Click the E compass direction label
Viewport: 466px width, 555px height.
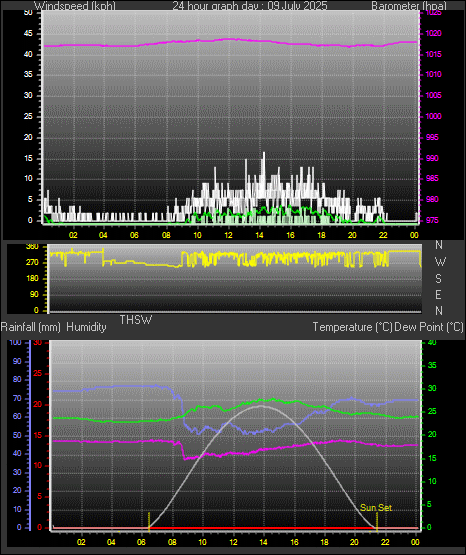tap(438, 294)
